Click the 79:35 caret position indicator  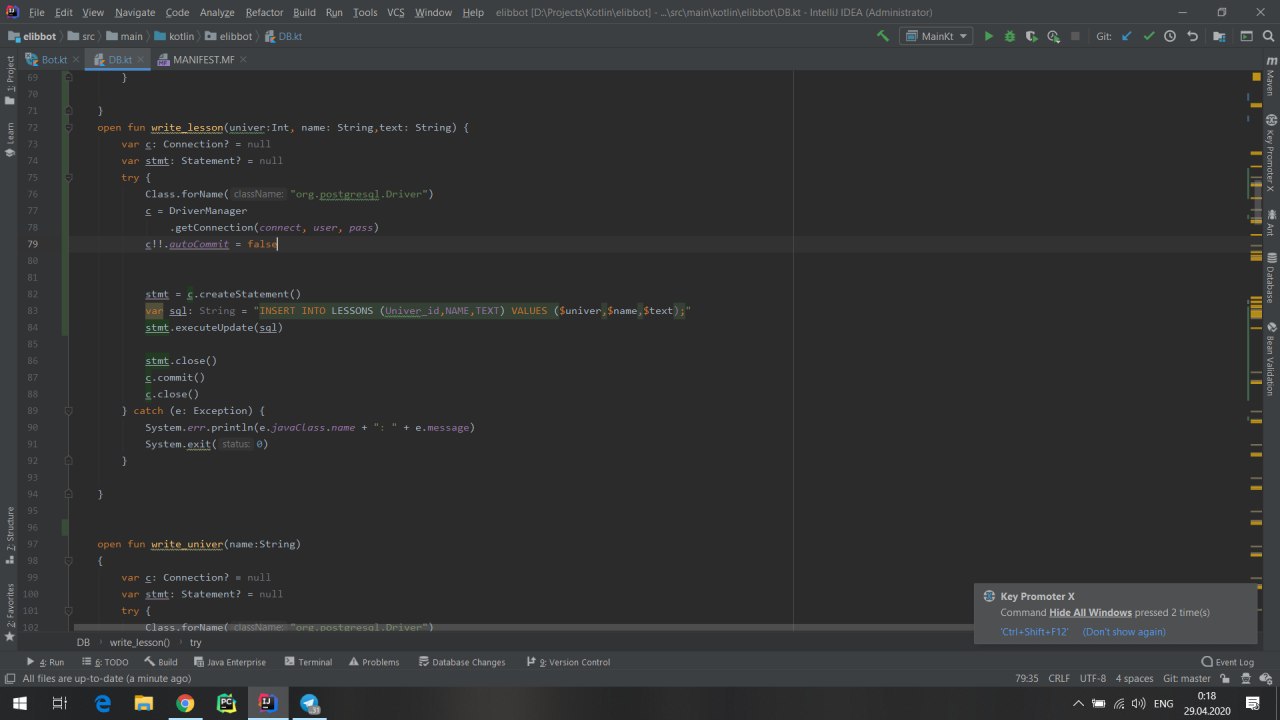pyautogui.click(x=1027, y=678)
